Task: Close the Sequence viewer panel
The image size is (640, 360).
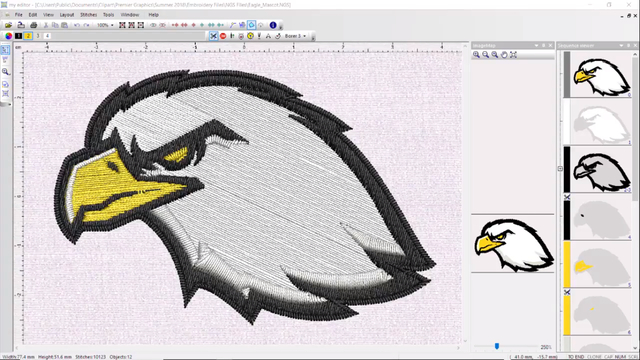Action: tap(636, 45)
